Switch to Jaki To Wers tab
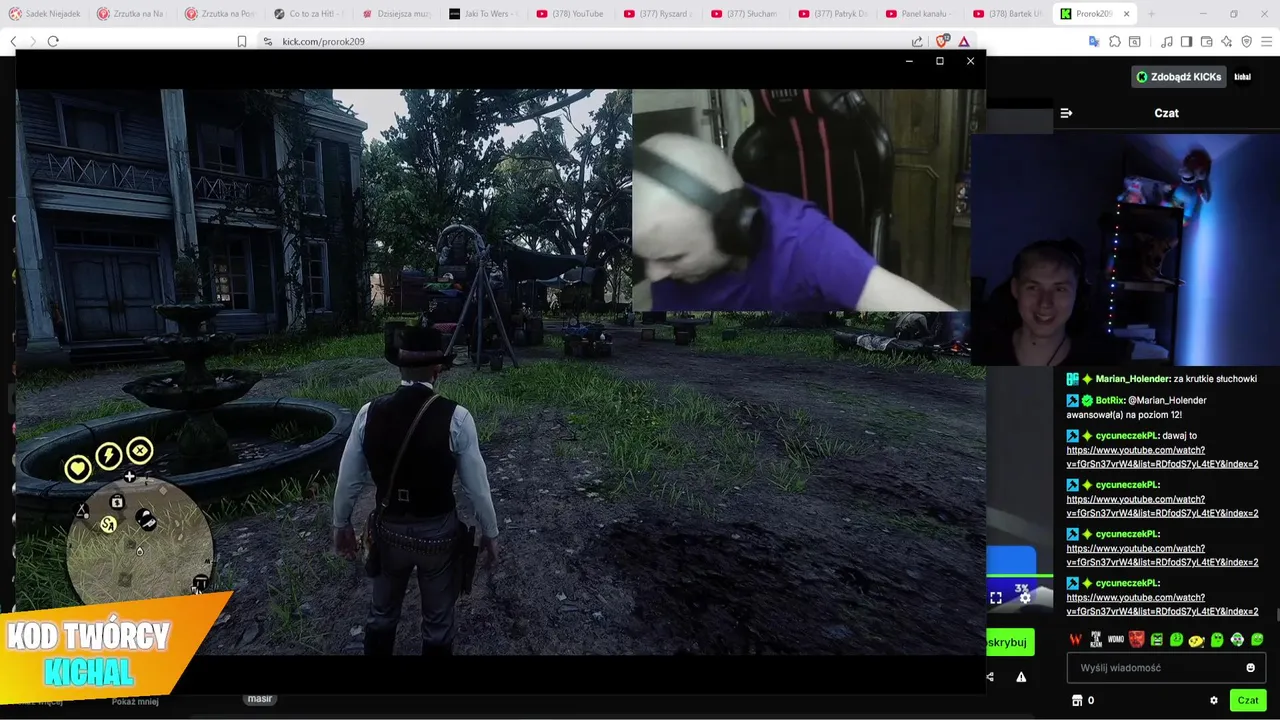The width and height of the screenshot is (1280, 720). point(486,14)
